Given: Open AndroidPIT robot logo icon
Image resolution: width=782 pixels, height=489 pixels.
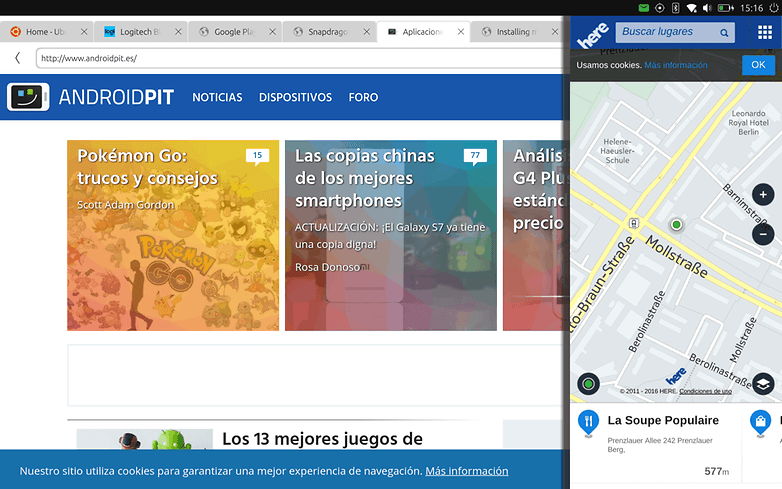Looking at the screenshot, I should click(x=28, y=97).
